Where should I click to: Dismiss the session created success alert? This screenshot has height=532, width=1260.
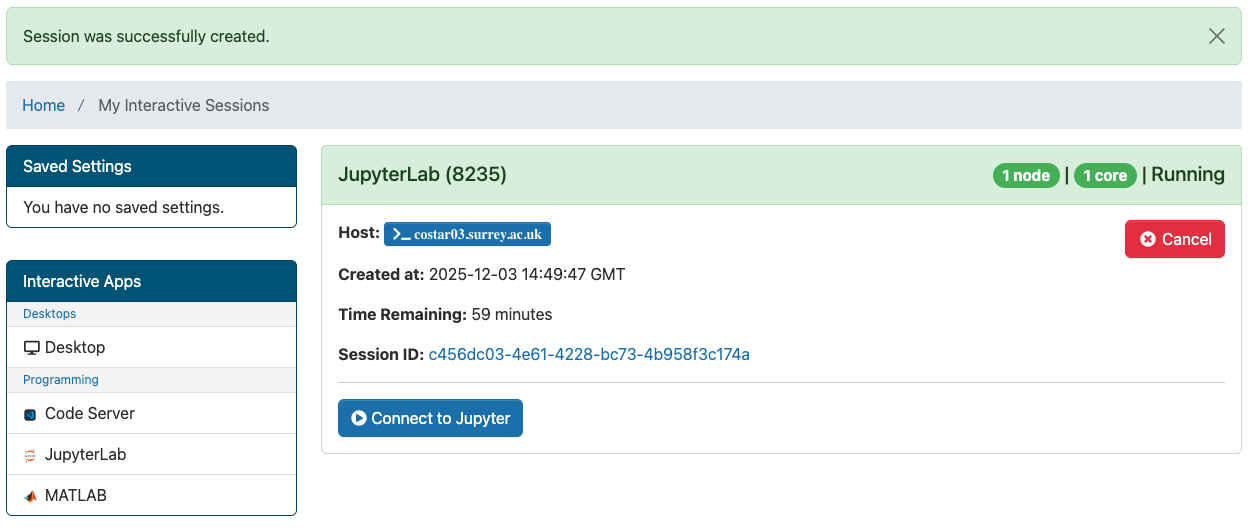[1216, 36]
